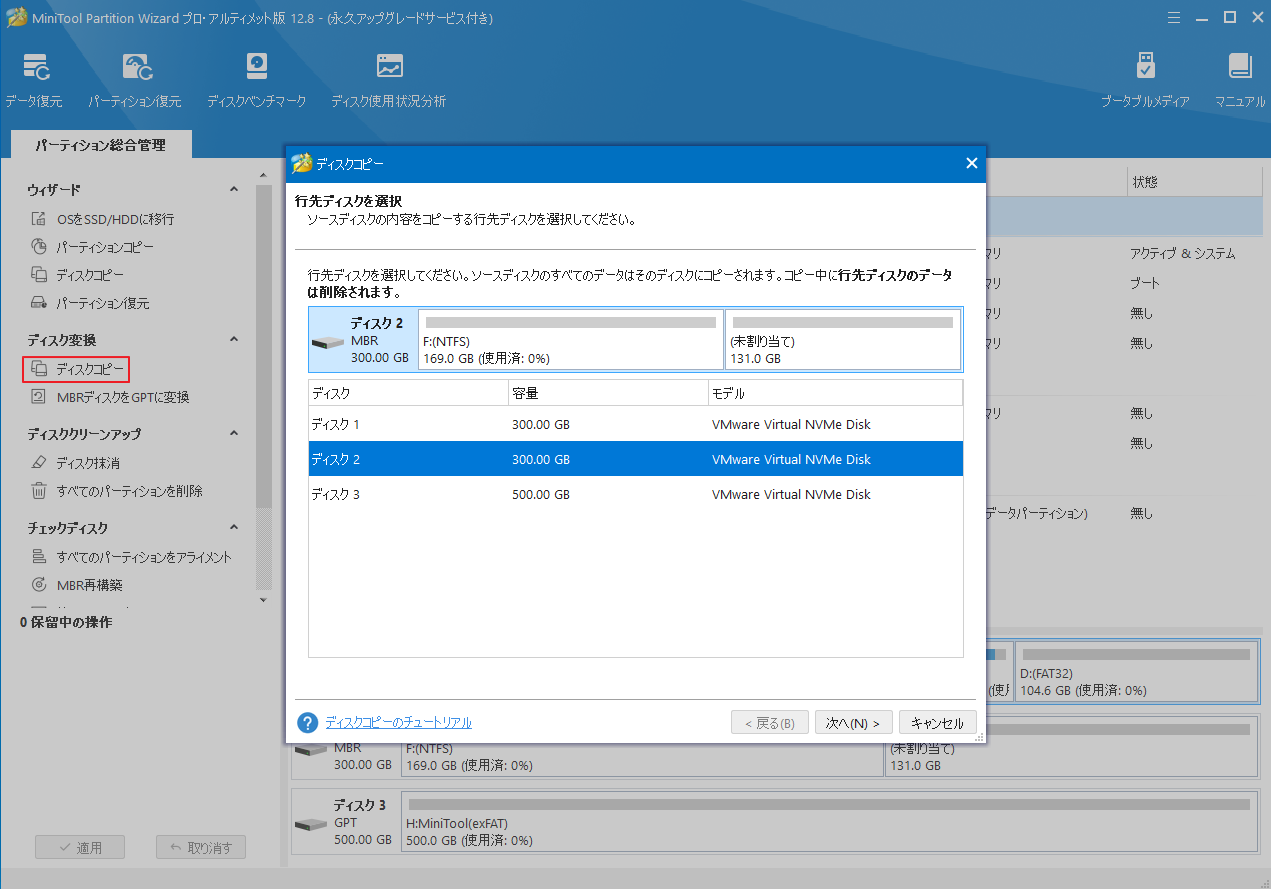Click the ブータブルメディア icon
This screenshot has width=1271, height=889.
point(1145,68)
